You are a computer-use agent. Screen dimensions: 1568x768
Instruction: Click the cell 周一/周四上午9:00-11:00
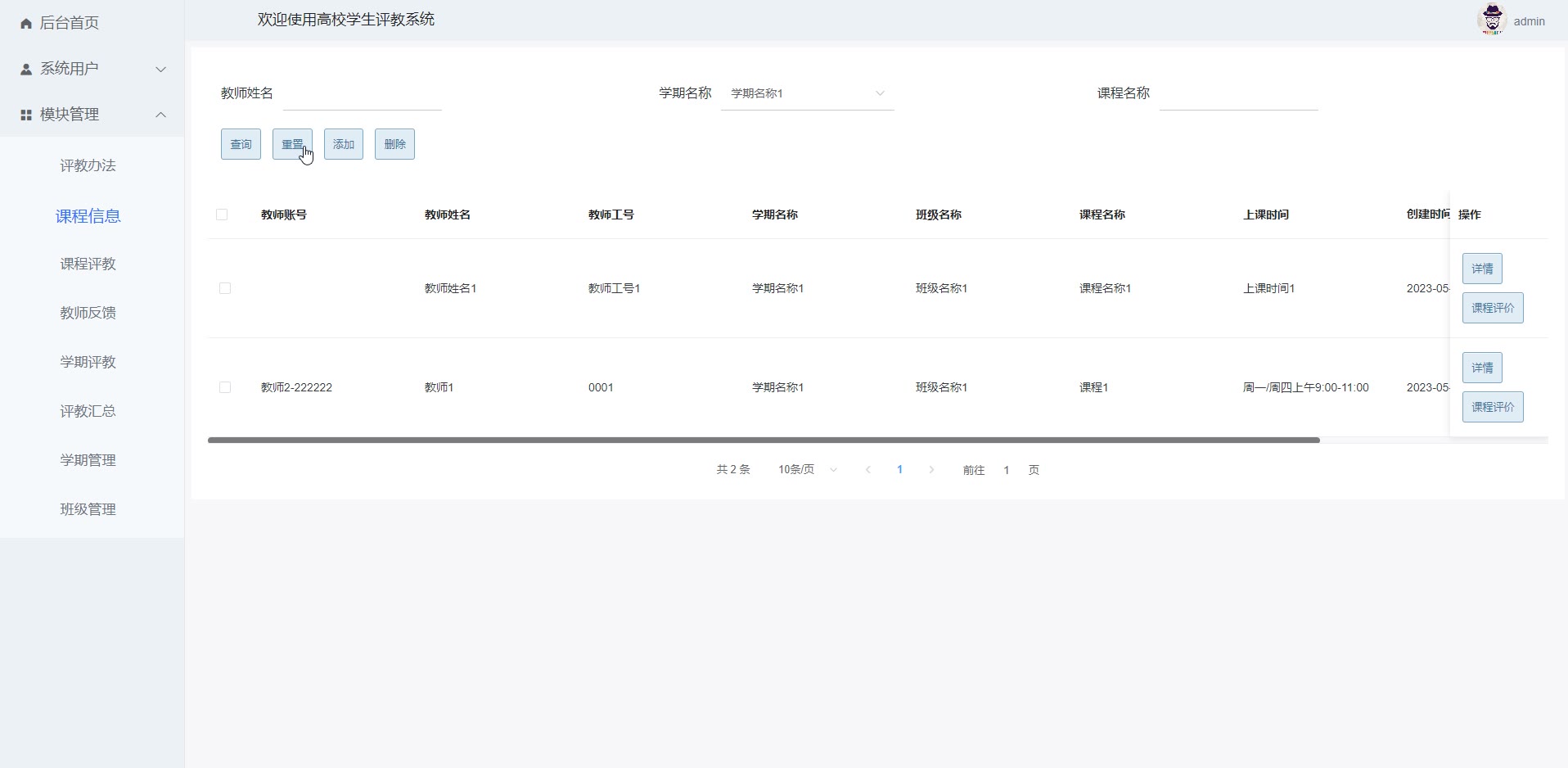click(x=1305, y=387)
